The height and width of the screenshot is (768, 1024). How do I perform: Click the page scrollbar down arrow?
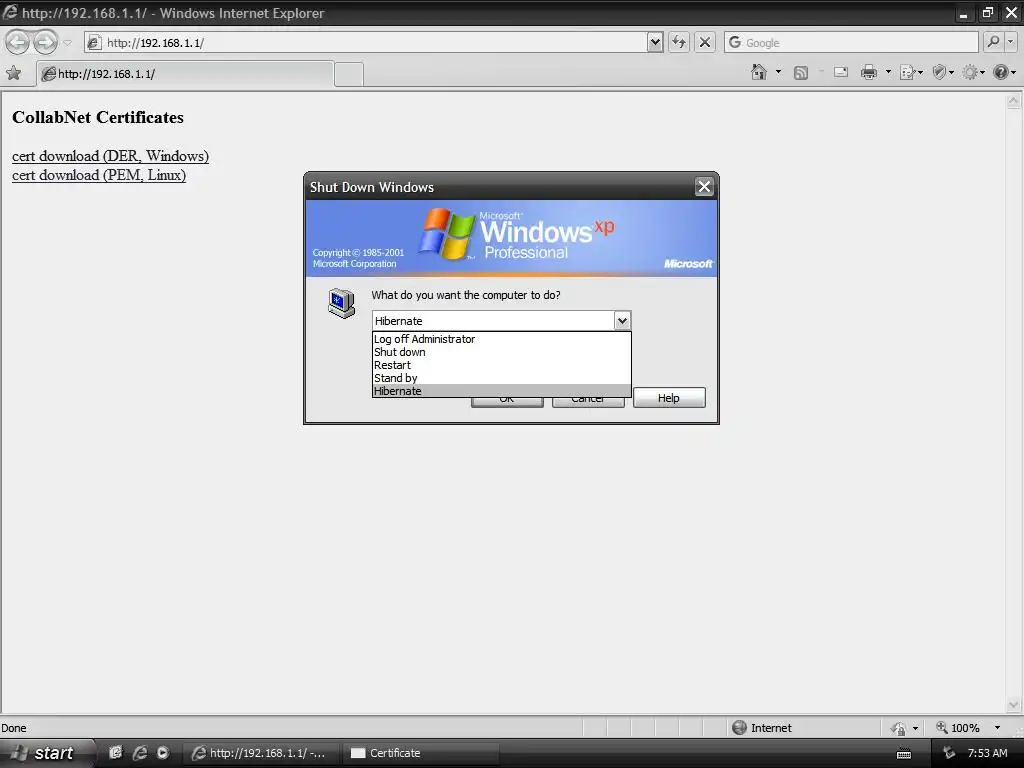pos(1013,705)
